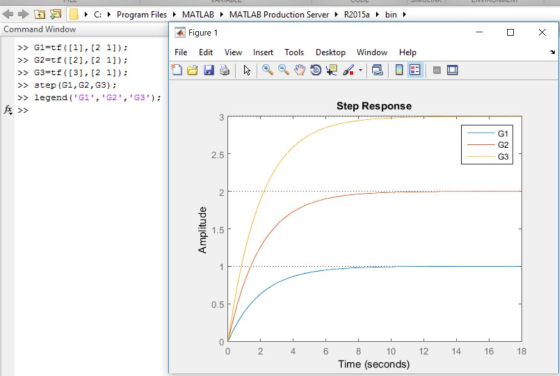Save the figure with the floppy icon
560x376 pixels.
point(209,70)
